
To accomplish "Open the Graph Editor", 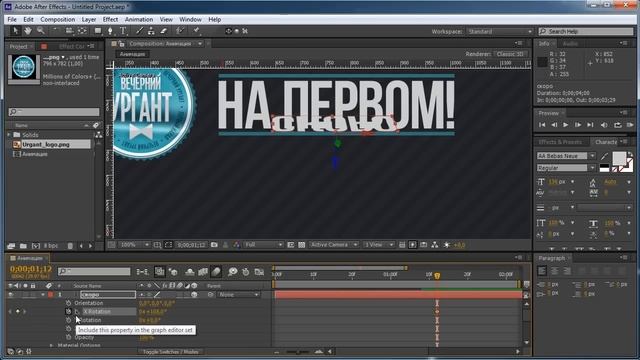I will click(259, 271).
